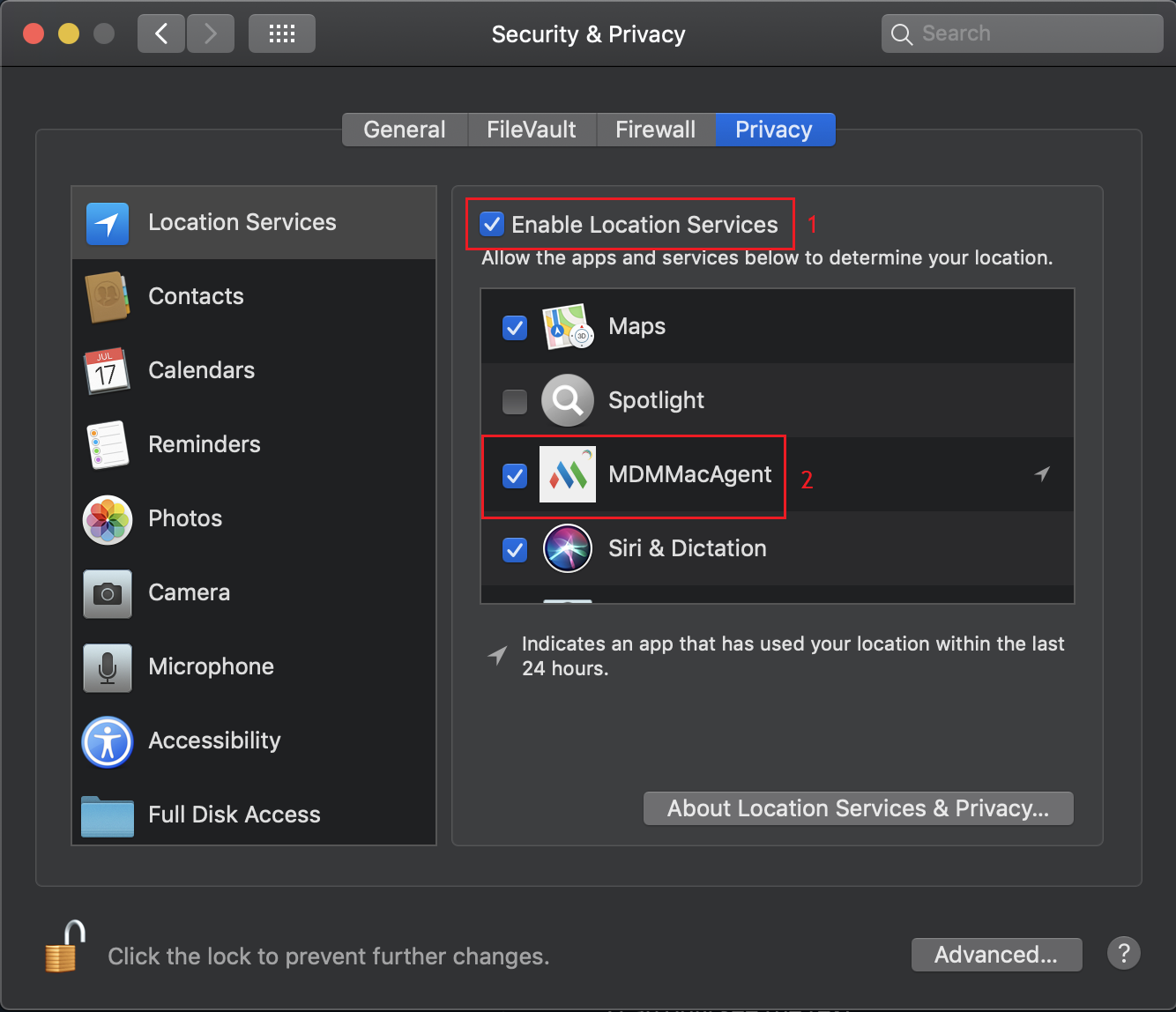Click the Photos icon
The image size is (1176, 1012).
pos(106,519)
